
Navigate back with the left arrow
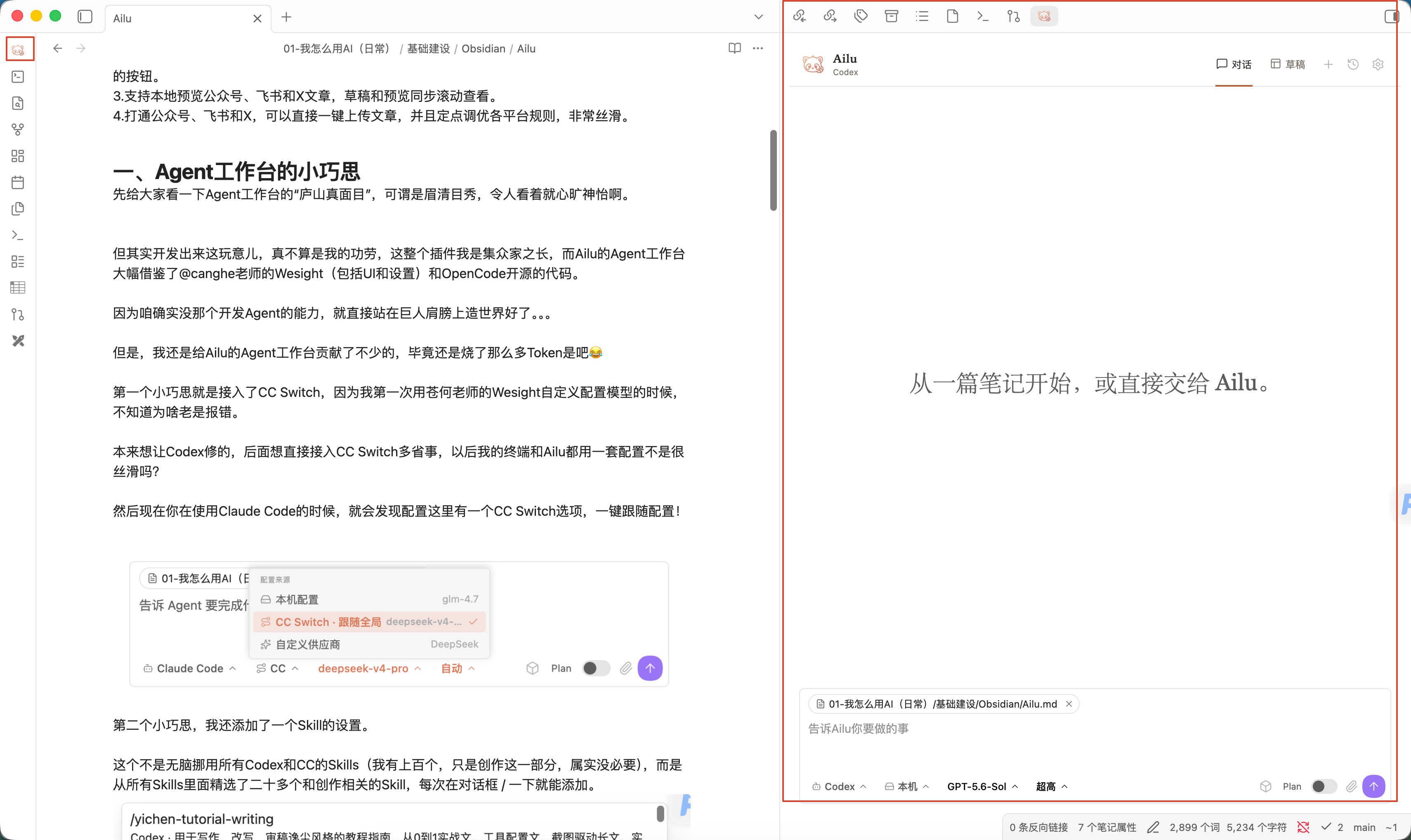(x=58, y=48)
